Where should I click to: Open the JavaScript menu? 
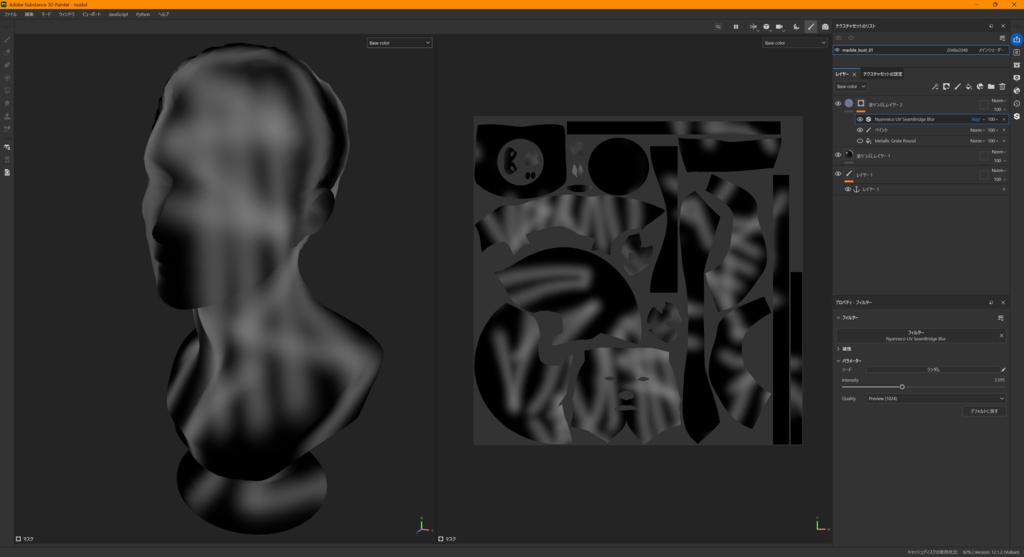[118, 14]
